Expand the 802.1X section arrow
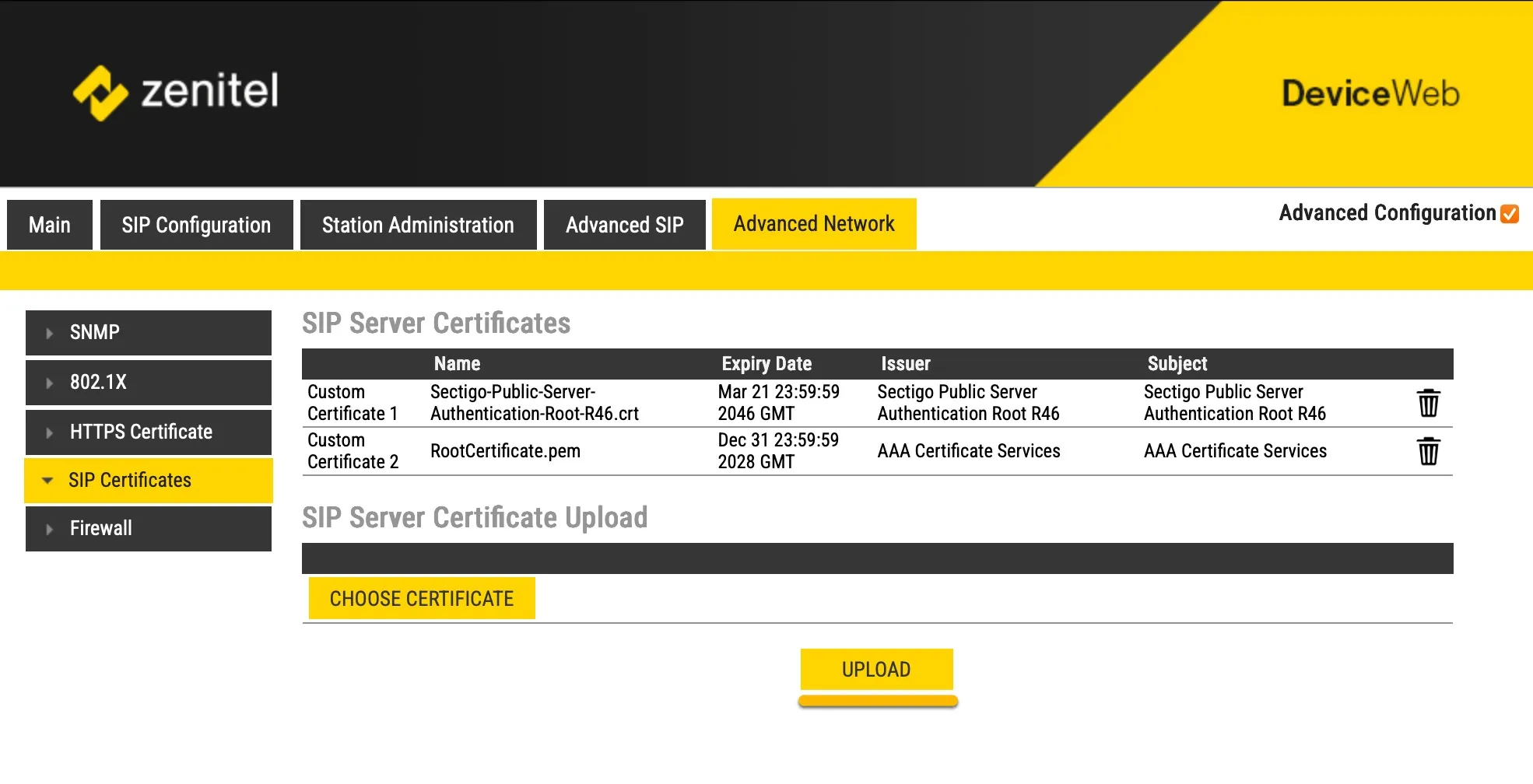The height and width of the screenshot is (784, 1533). coord(49,383)
